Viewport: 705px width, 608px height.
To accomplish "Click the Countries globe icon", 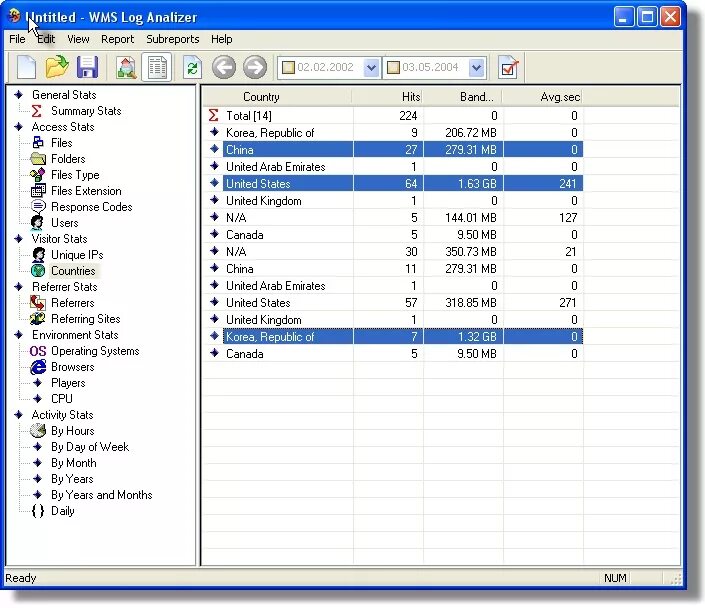I will click(x=38, y=271).
